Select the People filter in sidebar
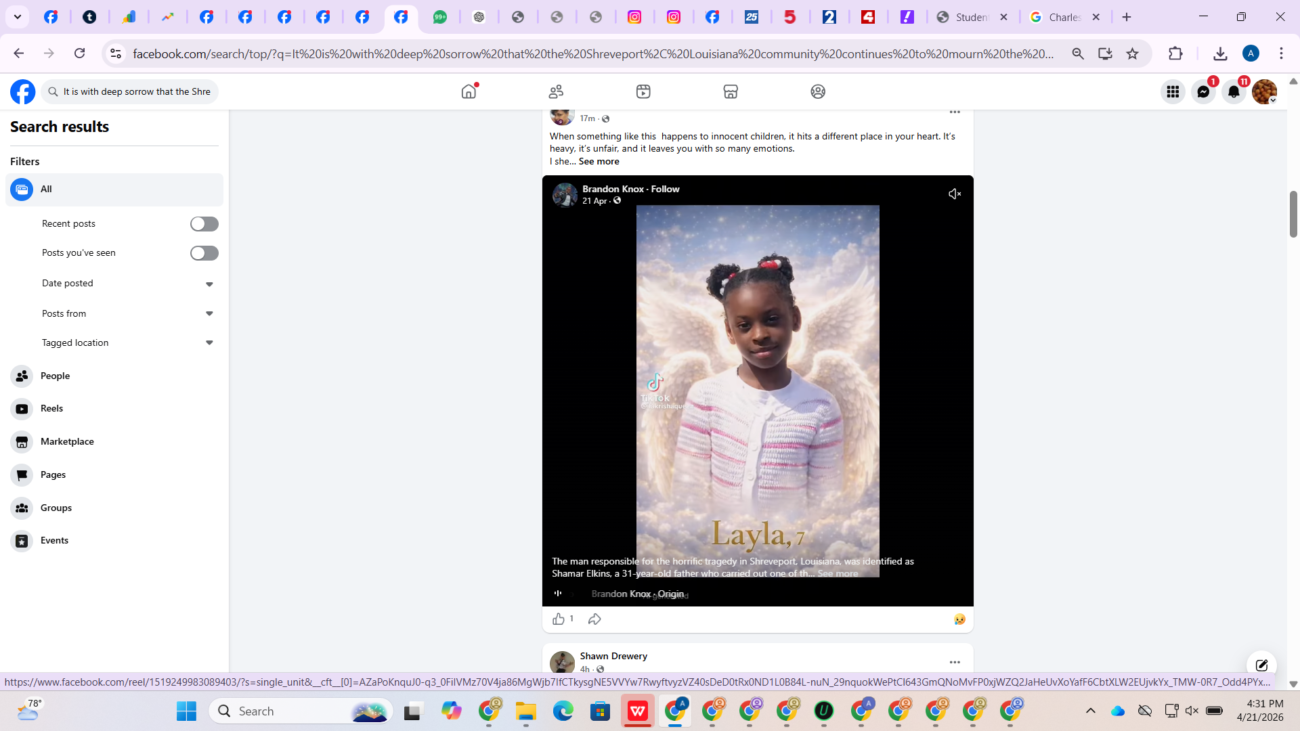Viewport: 1300px width, 731px height. point(55,376)
